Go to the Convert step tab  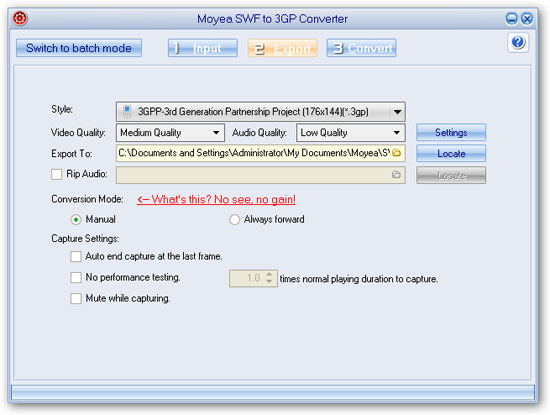[x=362, y=48]
